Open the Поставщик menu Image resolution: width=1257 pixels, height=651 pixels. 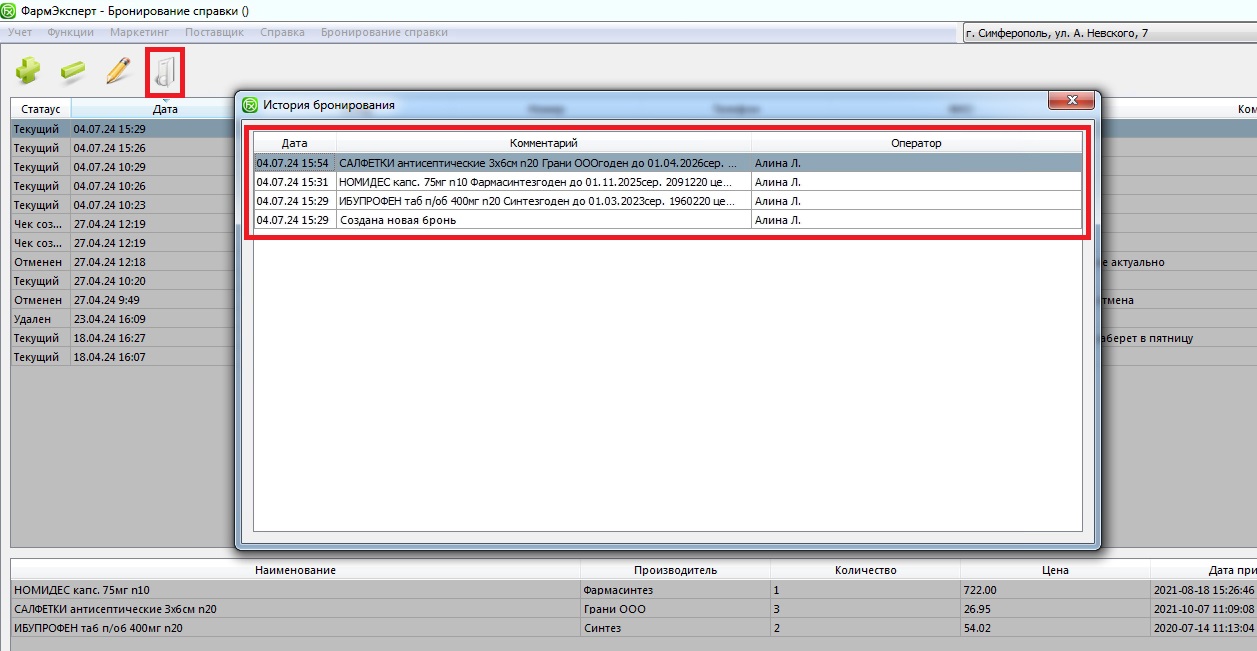tap(214, 32)
